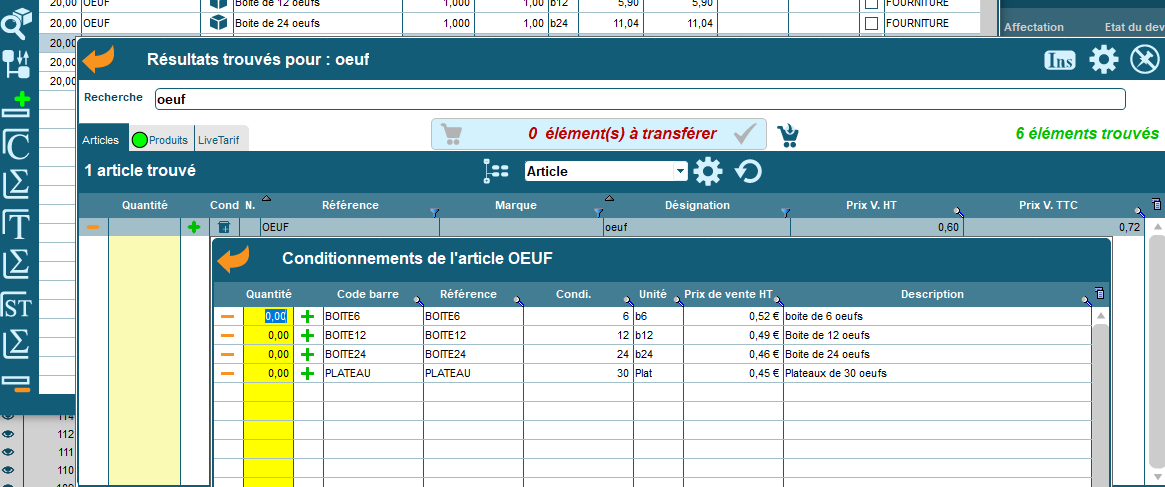Click green plus for BOITE12 row

click(307, 335)
